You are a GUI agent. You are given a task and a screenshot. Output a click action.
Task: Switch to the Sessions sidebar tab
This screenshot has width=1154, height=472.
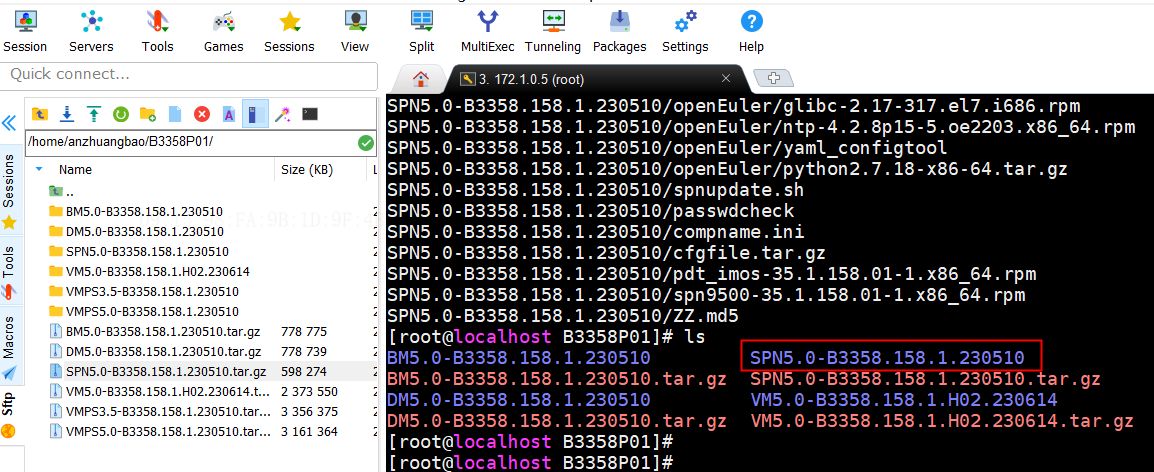(10, 193)
